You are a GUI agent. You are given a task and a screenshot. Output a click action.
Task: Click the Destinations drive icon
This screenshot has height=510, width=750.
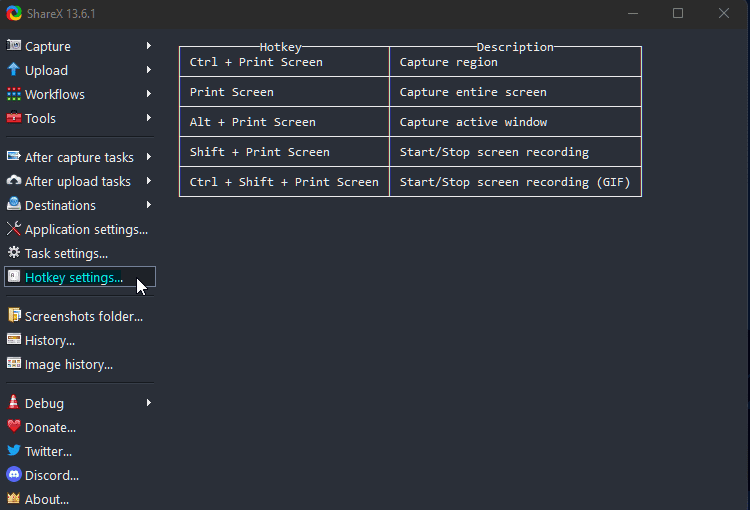pos(14,204)
